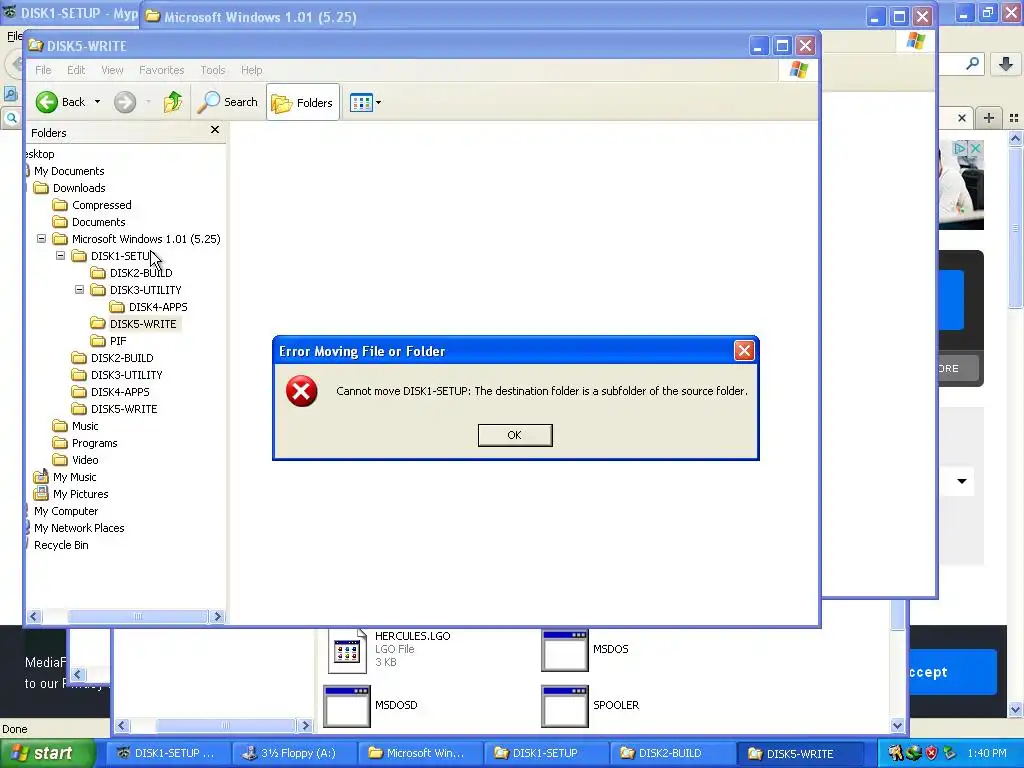Select Recycle Bin in folder tree
This screenshot has width=1024, height=768.
[61, 545]
